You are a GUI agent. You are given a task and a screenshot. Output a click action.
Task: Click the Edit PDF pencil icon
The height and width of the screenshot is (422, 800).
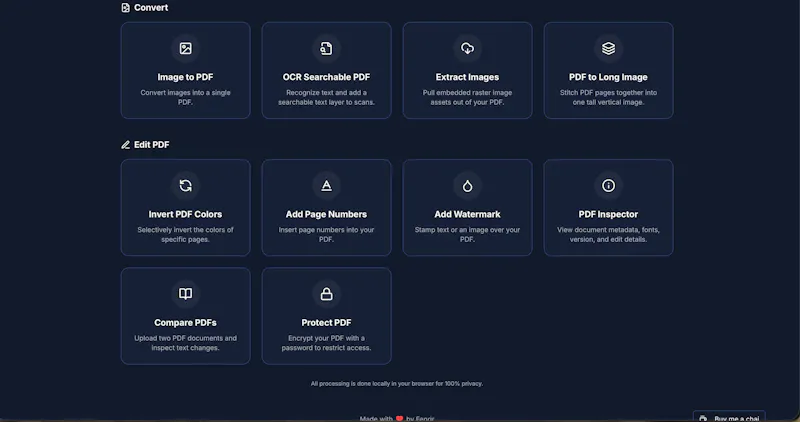click(126, 145)
